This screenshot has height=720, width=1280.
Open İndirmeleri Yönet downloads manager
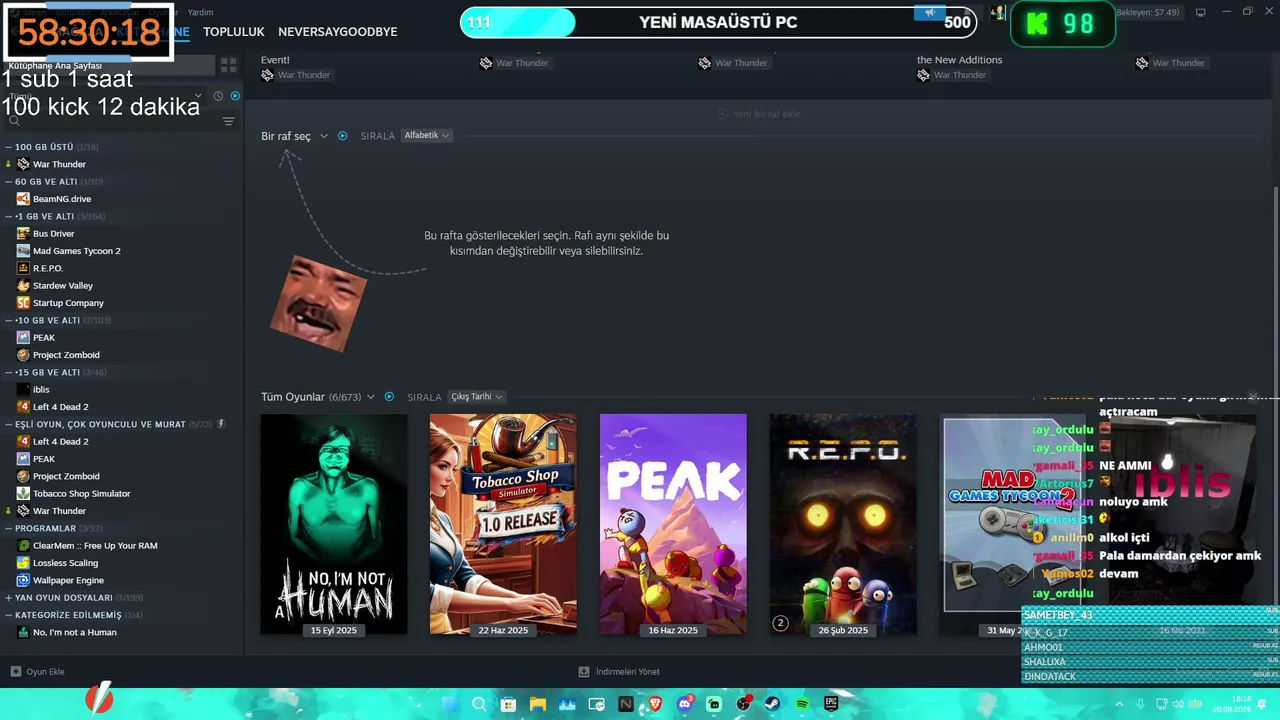coord(620,672)
